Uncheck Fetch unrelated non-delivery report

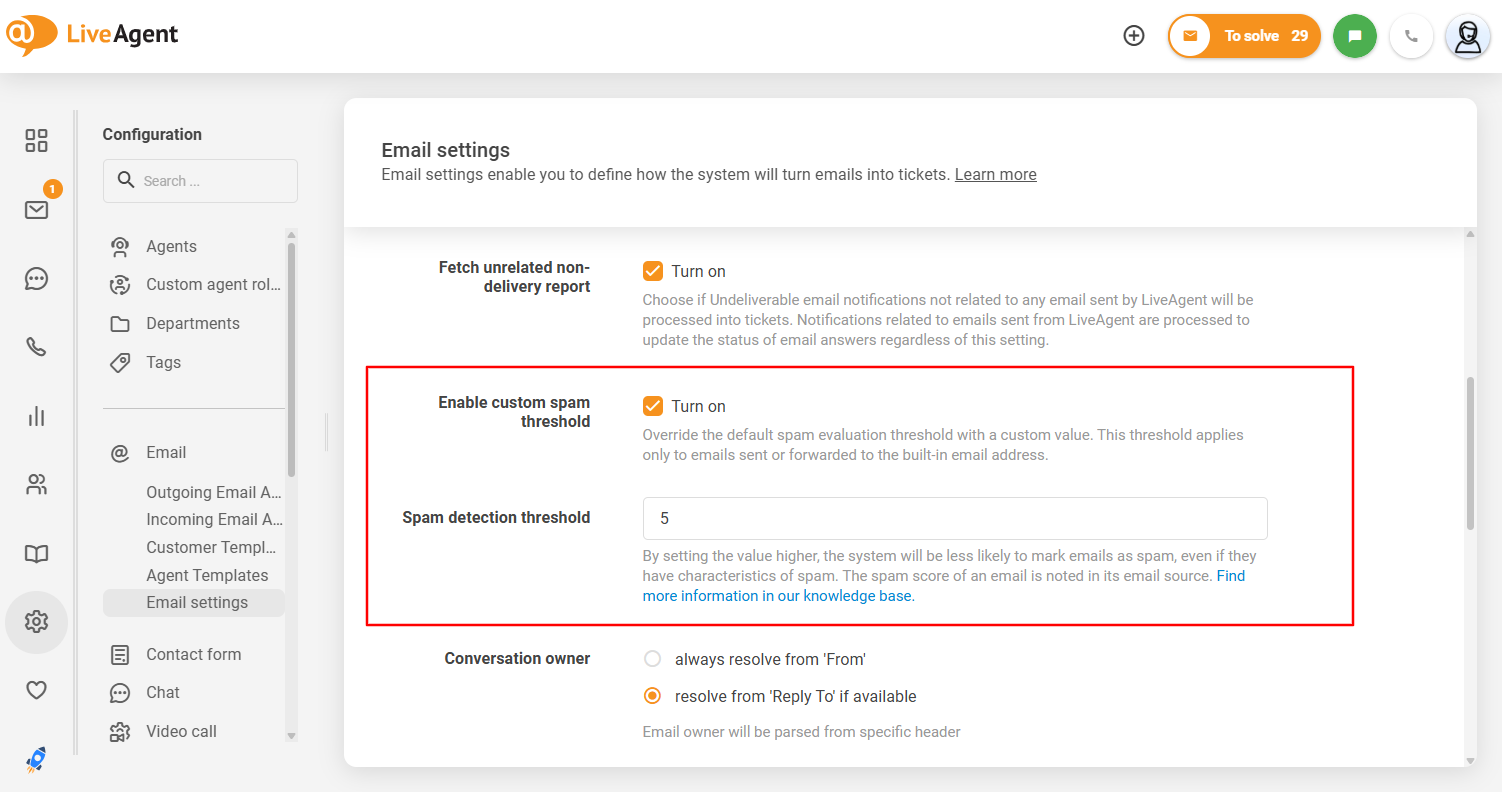653,270
